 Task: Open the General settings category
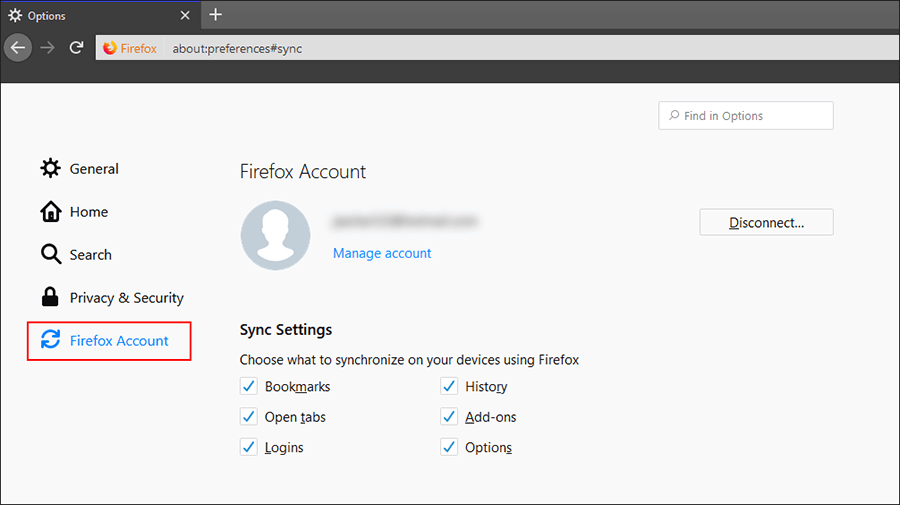click(79, 169)
